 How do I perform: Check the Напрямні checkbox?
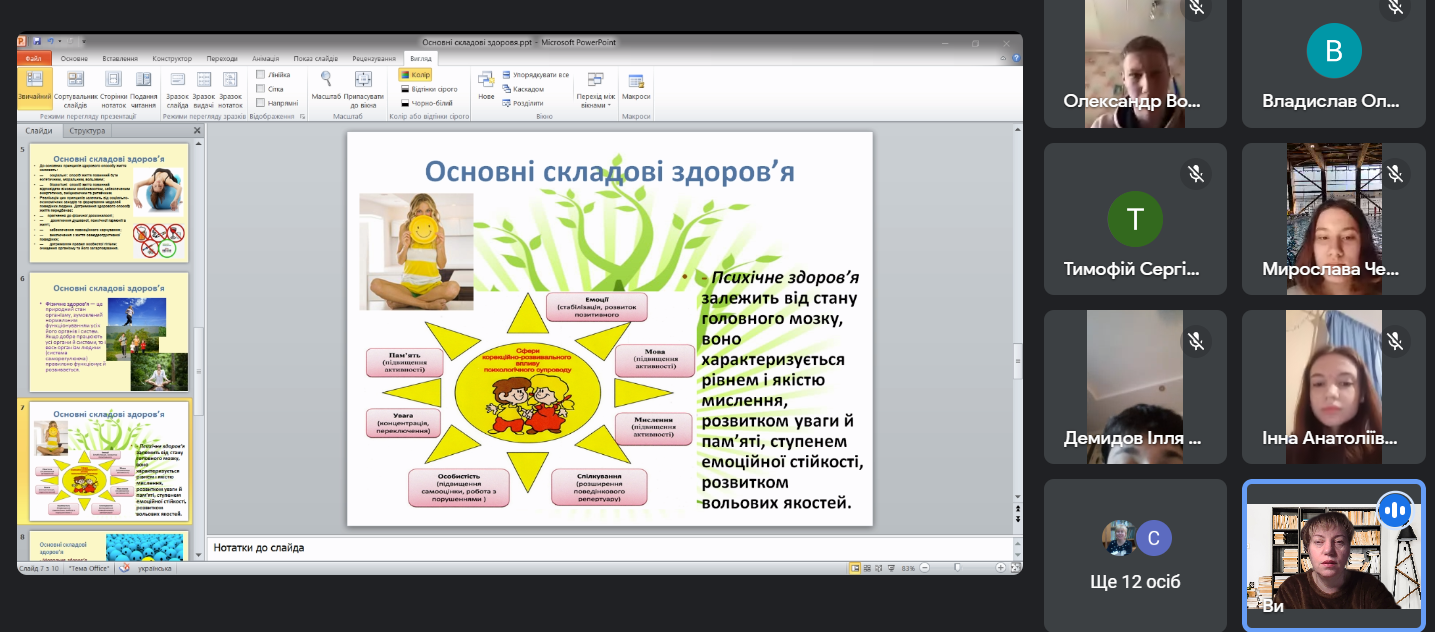tap(261, 102)
